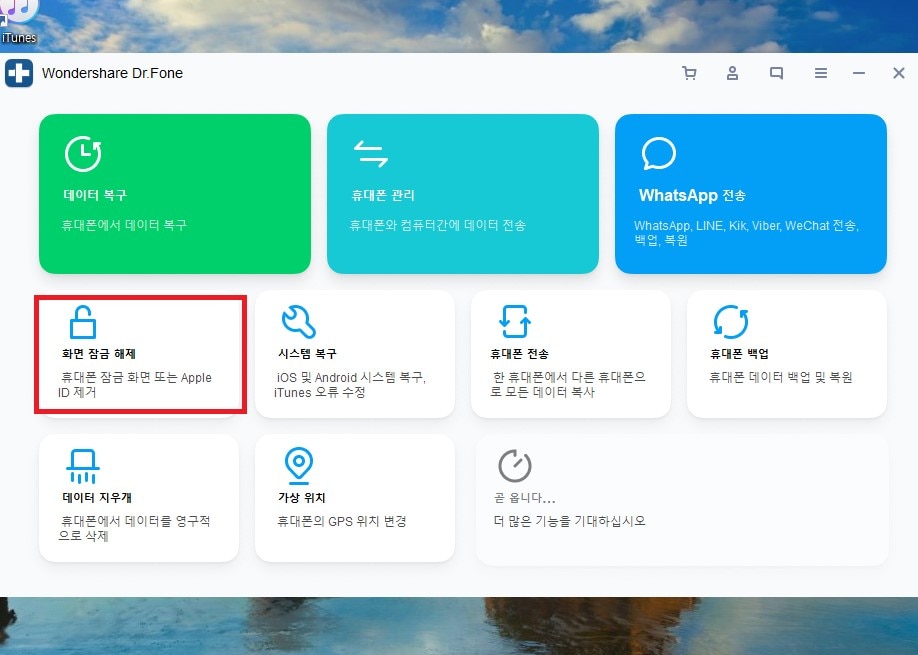Select the 가상 위치 title

[302, 498]
